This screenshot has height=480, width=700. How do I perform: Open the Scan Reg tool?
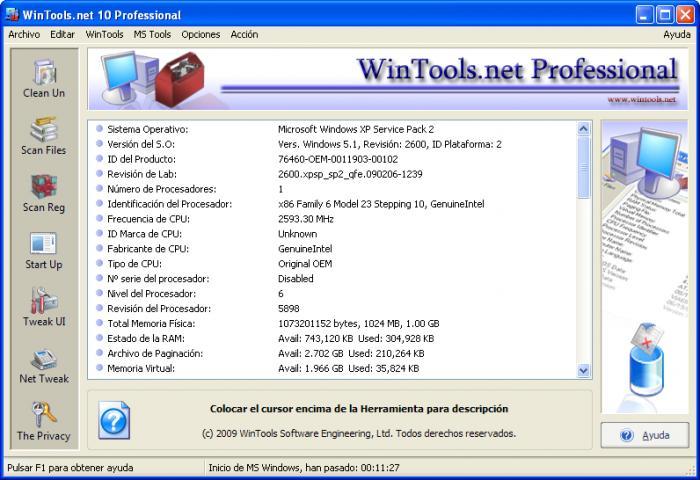[44, 193]
